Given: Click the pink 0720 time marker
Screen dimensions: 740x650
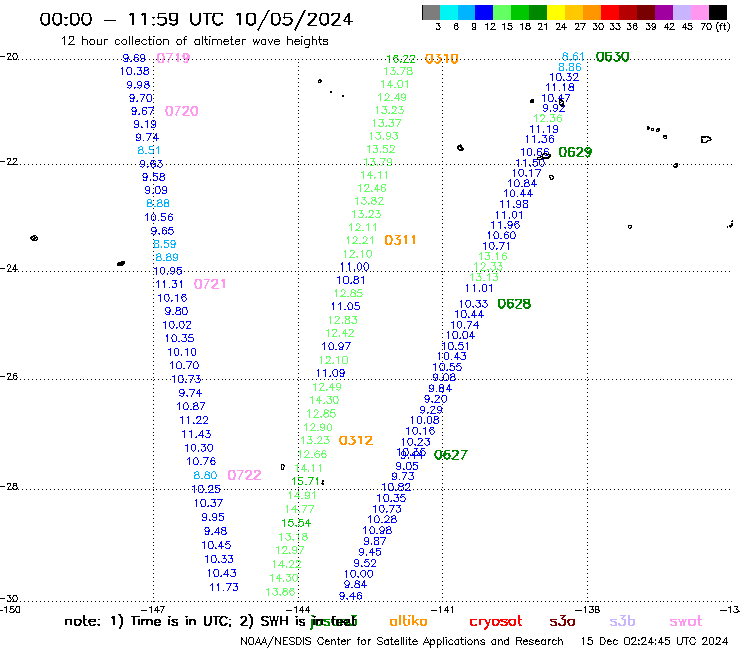Looking at the screenshot, I should [181, 111].
